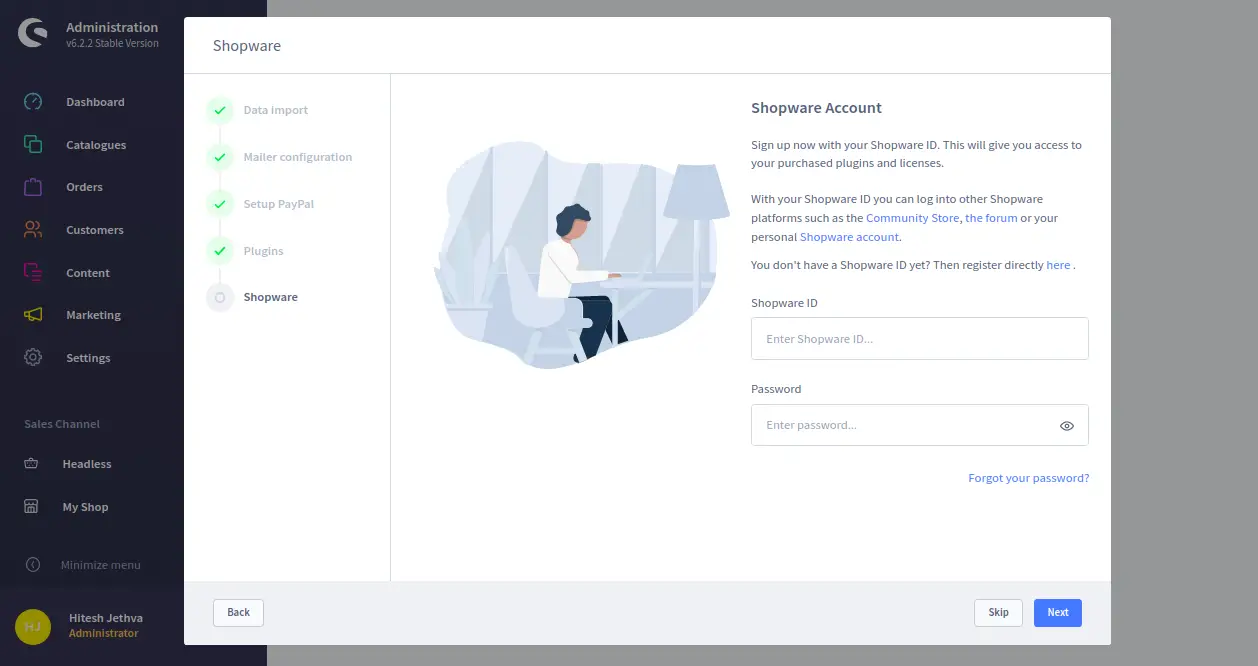Click the Headless basket icon

click(31, 464)
